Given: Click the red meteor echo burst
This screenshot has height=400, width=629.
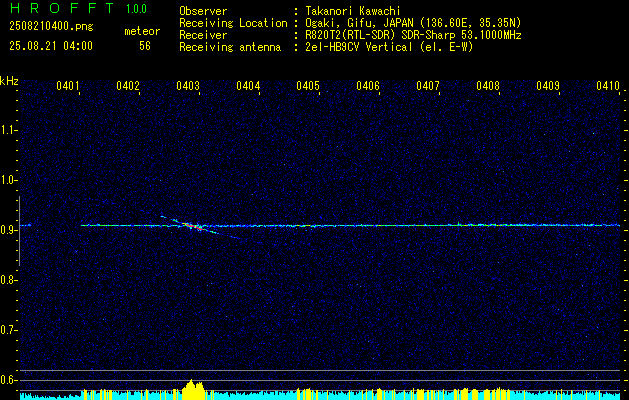Looking at the screenshot, I should 193,227.
